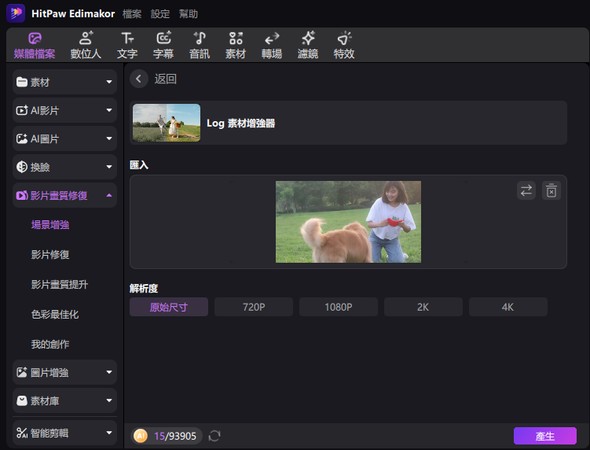
Task: Expand the 換臉 face swap section
Action: (65, 167)
